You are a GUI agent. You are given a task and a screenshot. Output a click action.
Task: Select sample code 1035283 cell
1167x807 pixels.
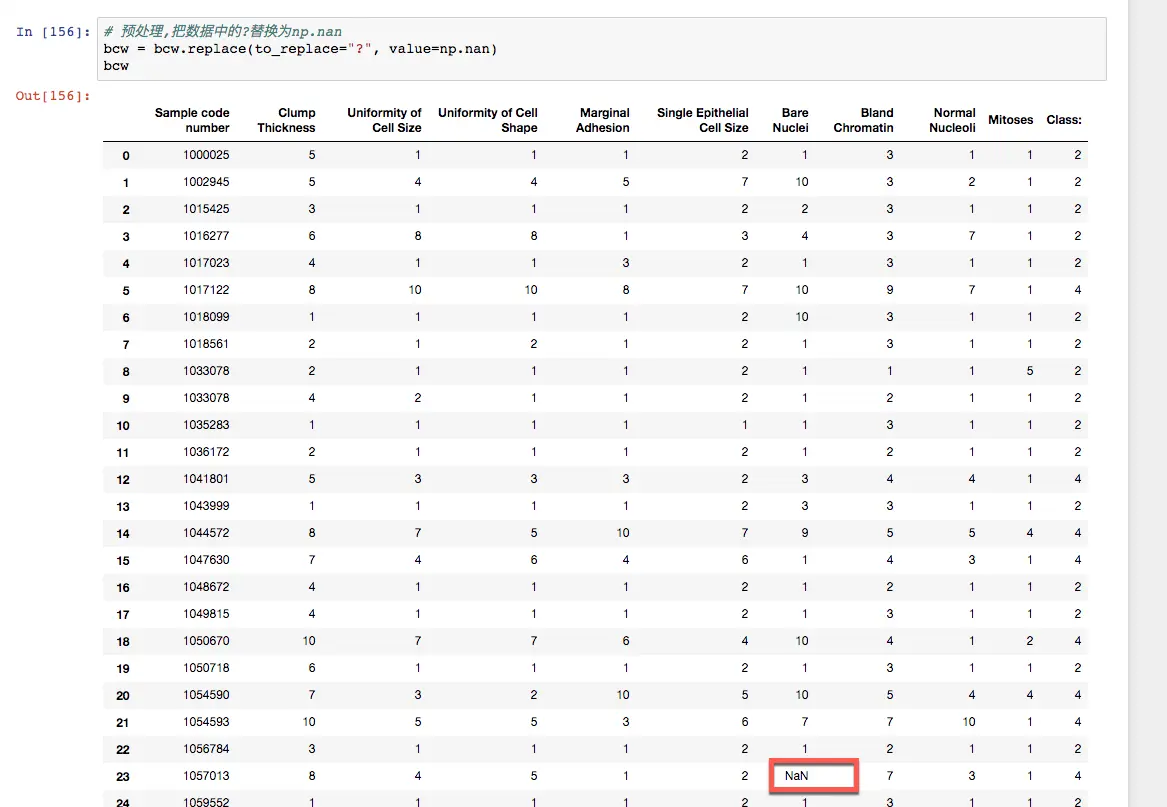[x=206, y=425]
